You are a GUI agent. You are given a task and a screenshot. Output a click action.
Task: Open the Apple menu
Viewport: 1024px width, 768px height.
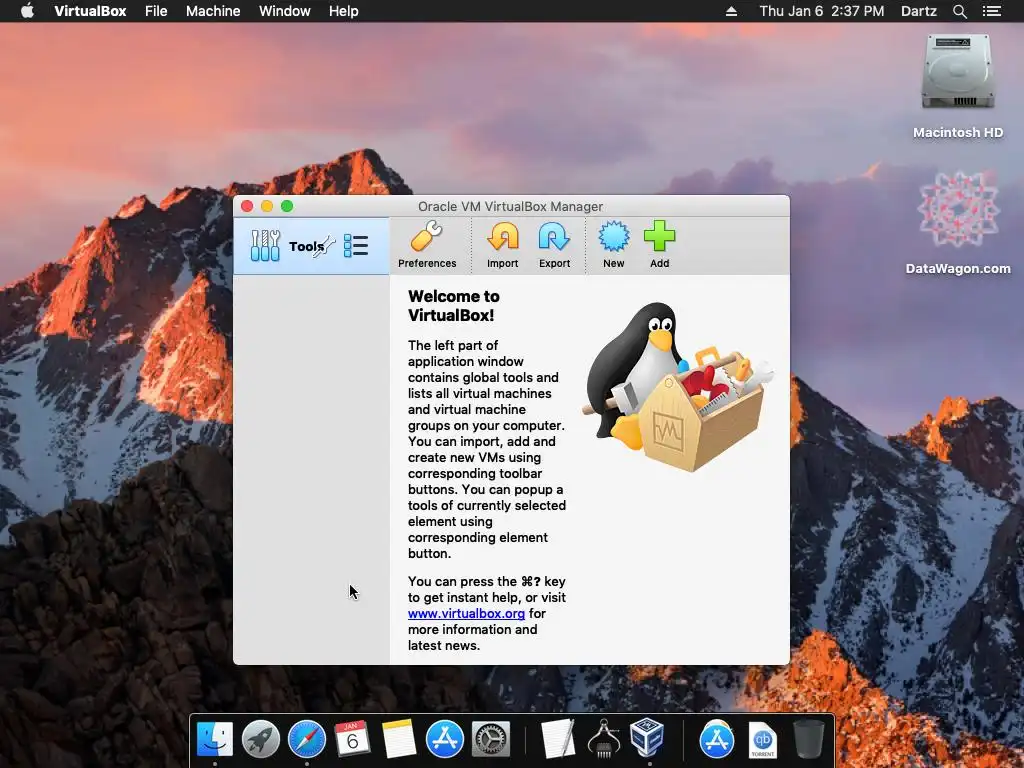tap(27, 11)
